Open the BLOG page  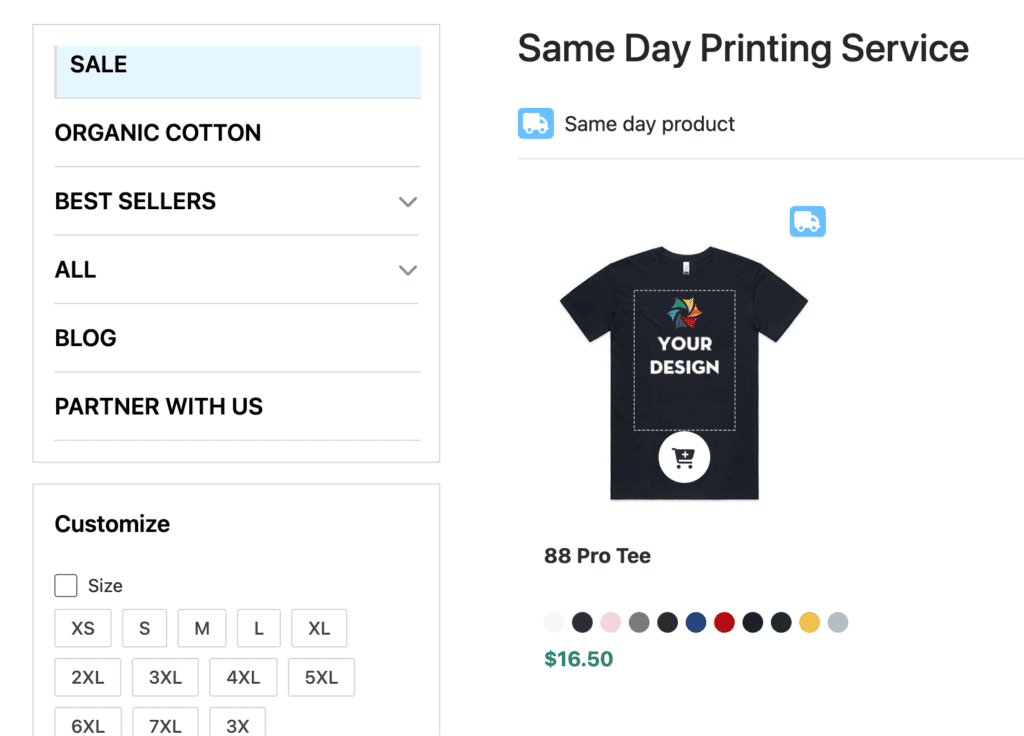click(85, 338)
